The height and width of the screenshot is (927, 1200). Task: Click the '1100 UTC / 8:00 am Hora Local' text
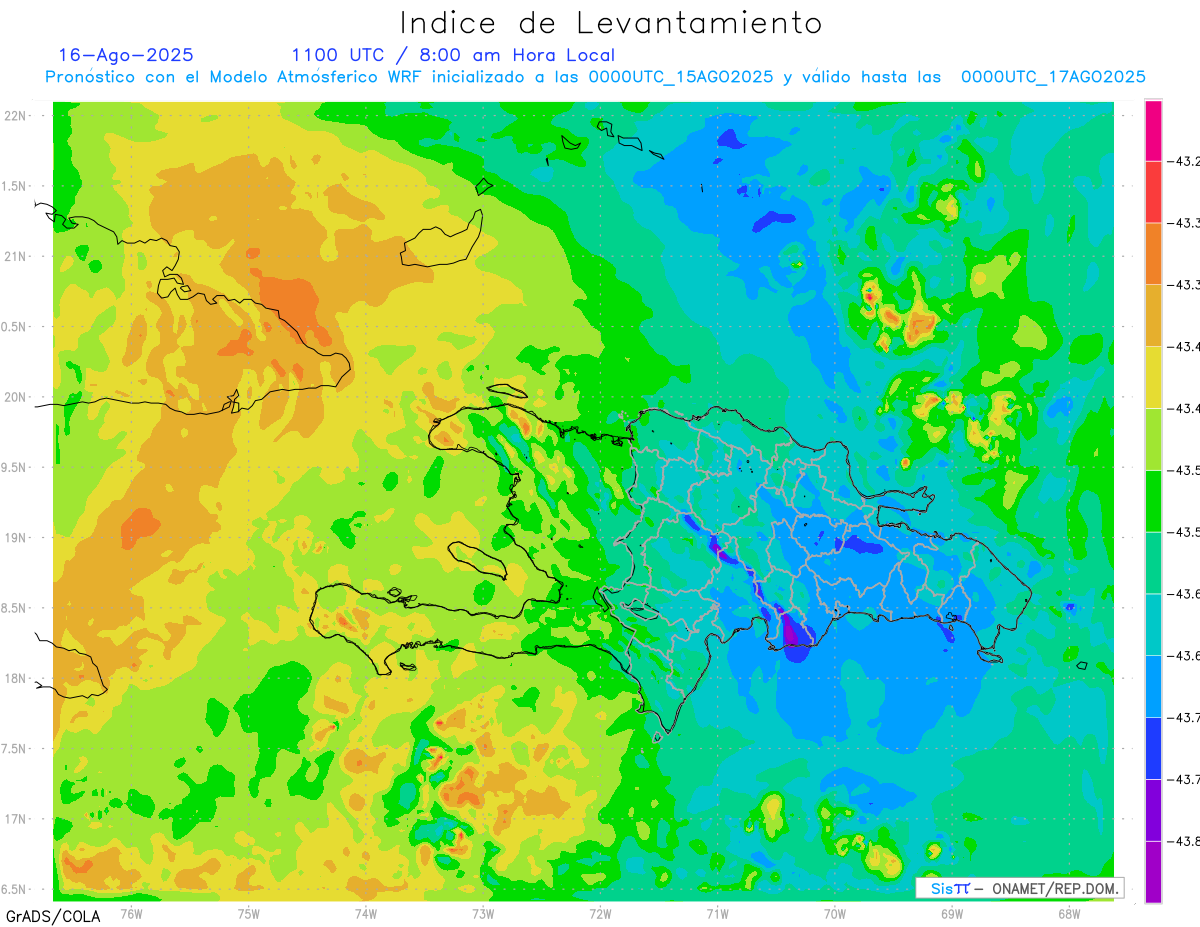pyautogui.click(x=453, y=55)
